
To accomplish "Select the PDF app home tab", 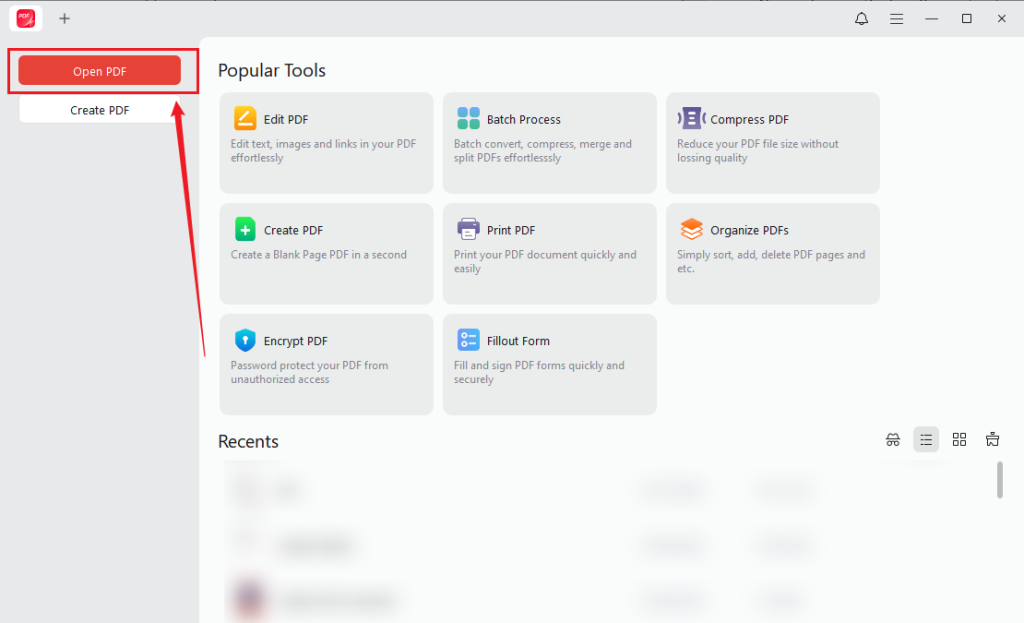I will tap(26, 19).
